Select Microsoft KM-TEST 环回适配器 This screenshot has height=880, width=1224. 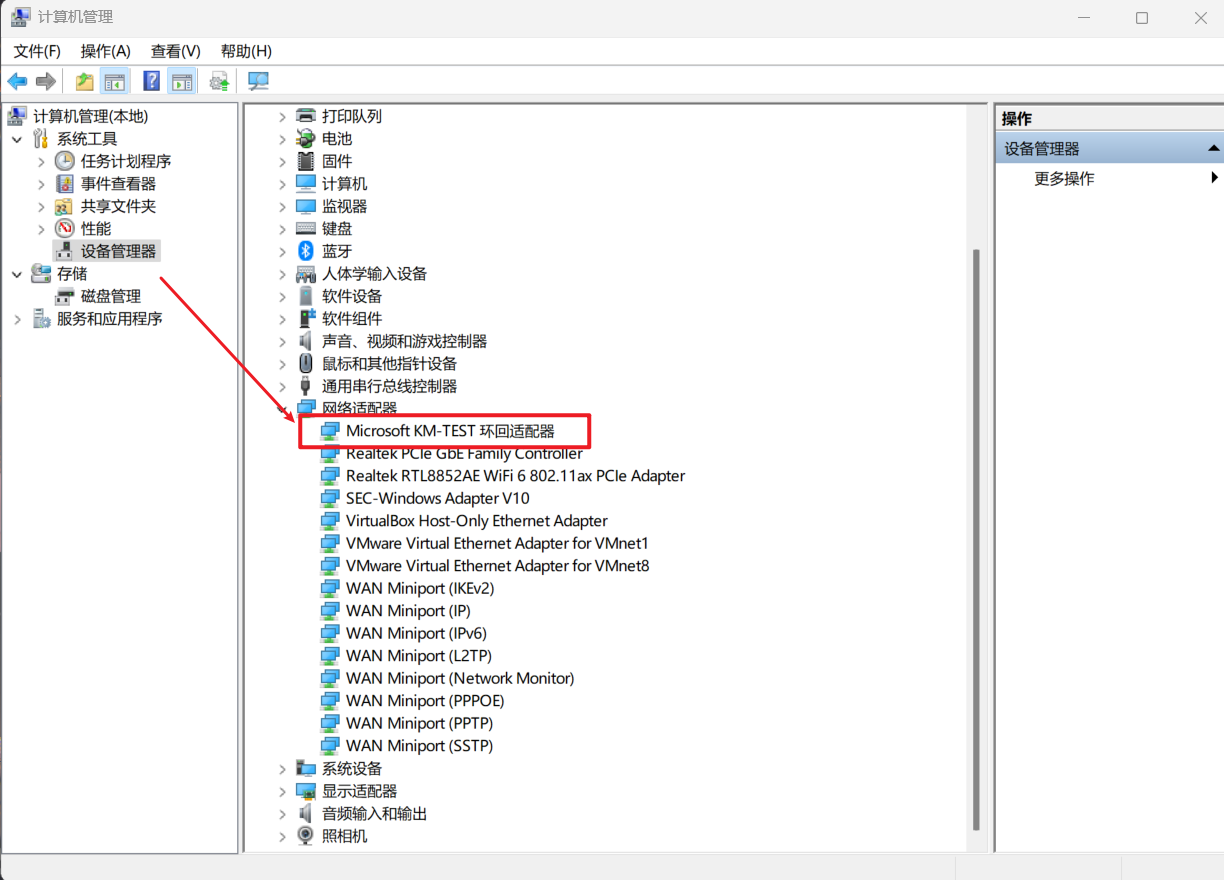coord(450,431)
